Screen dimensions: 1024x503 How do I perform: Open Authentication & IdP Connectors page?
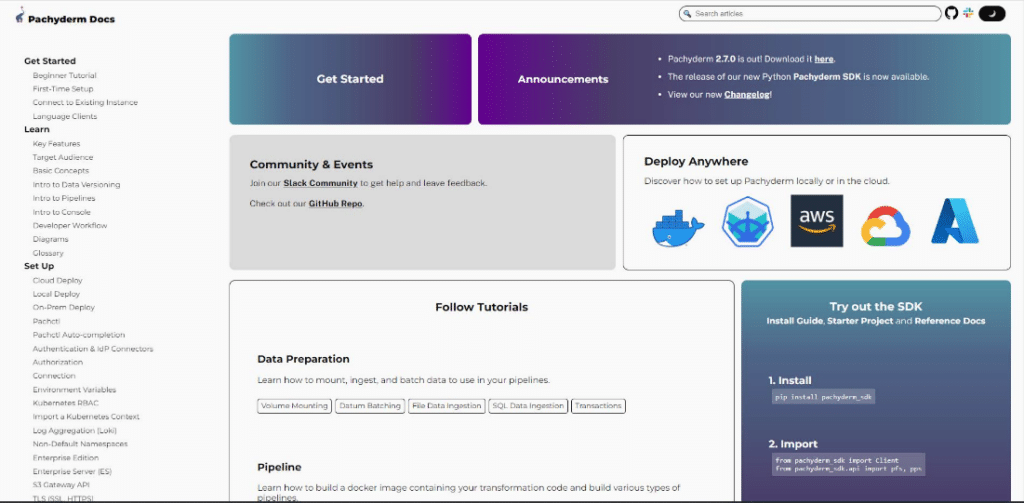(93, 349)
